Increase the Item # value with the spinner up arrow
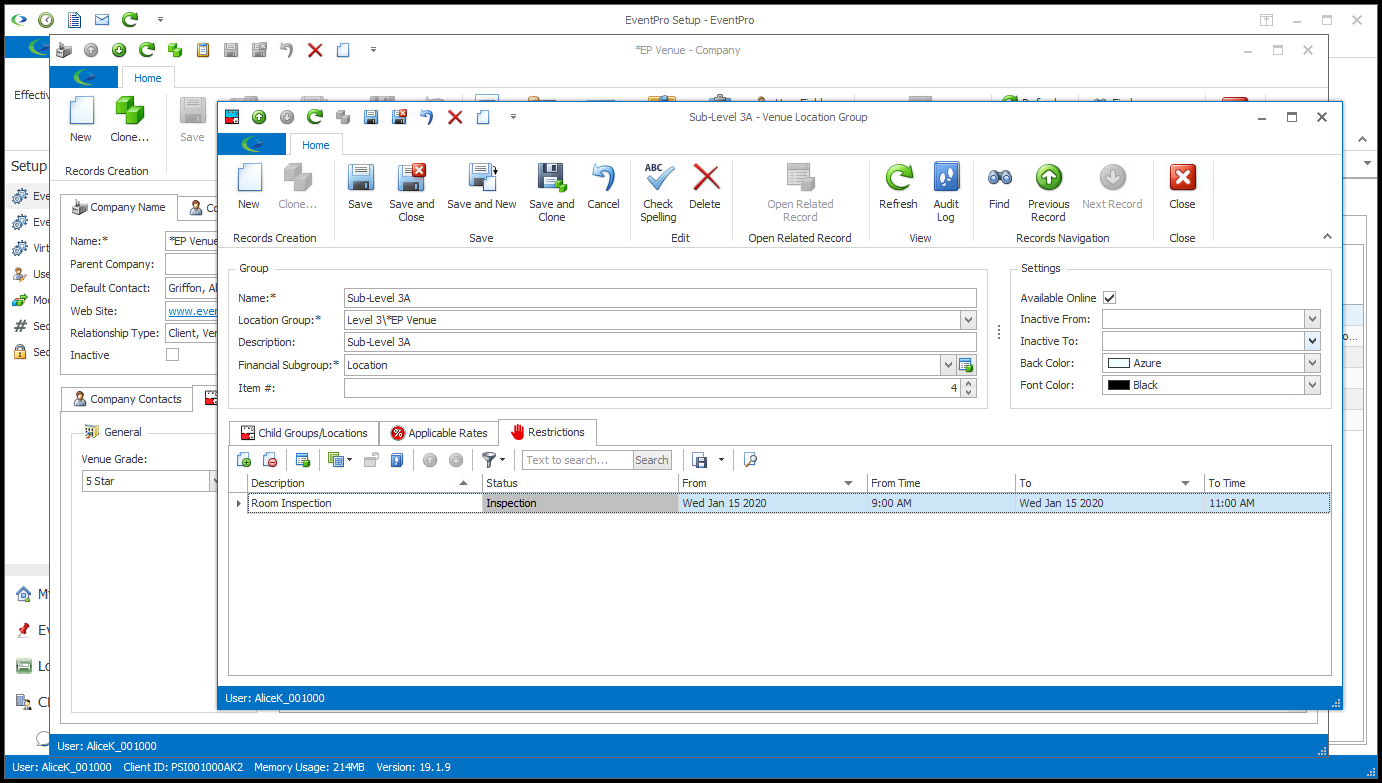Viewport: 1382px width, 783px height. tap(968, 383)
